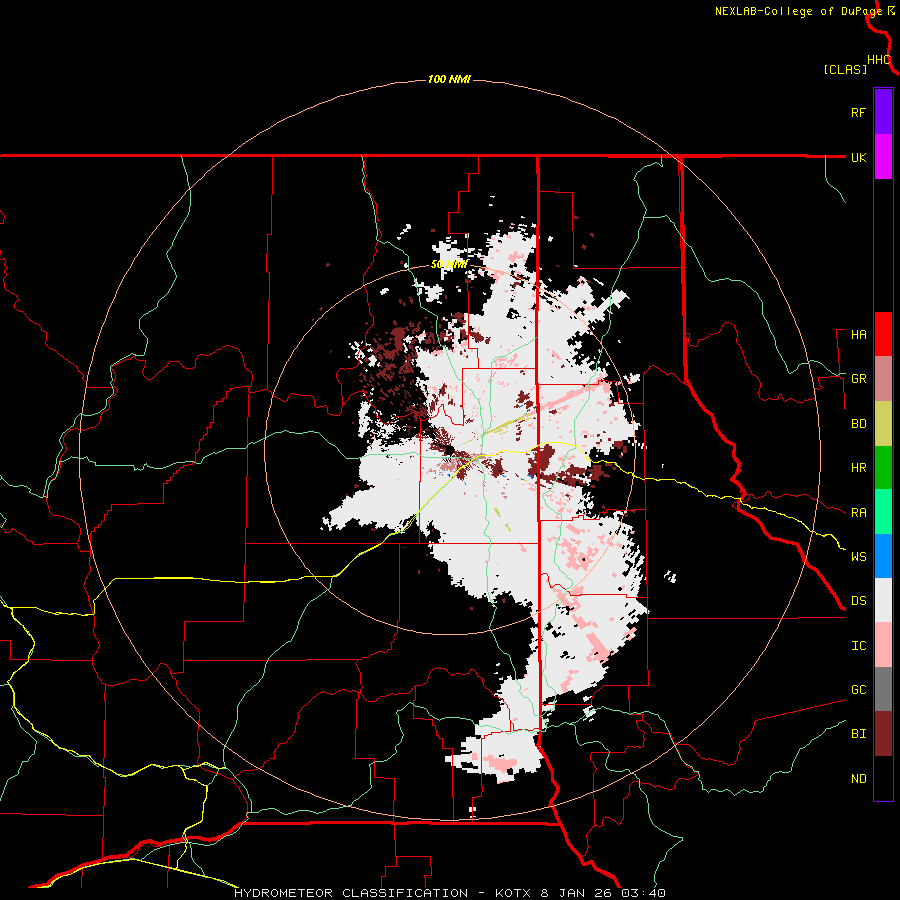The height and width of the screenshot is (900, 900).
Task: Click the BD yellow-green legend swatch
Action: click(x=883, y=423)
